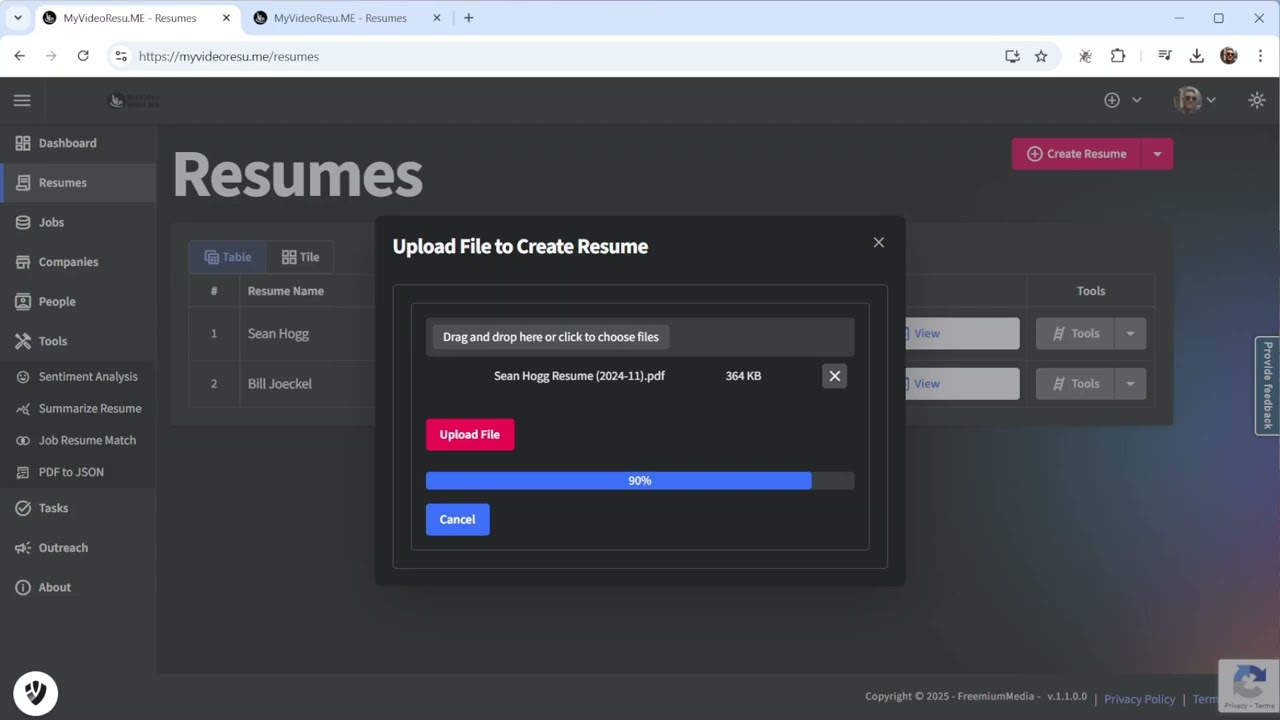
Task: View the Bill Joeckel resume
Action: (x=960, y=384)
